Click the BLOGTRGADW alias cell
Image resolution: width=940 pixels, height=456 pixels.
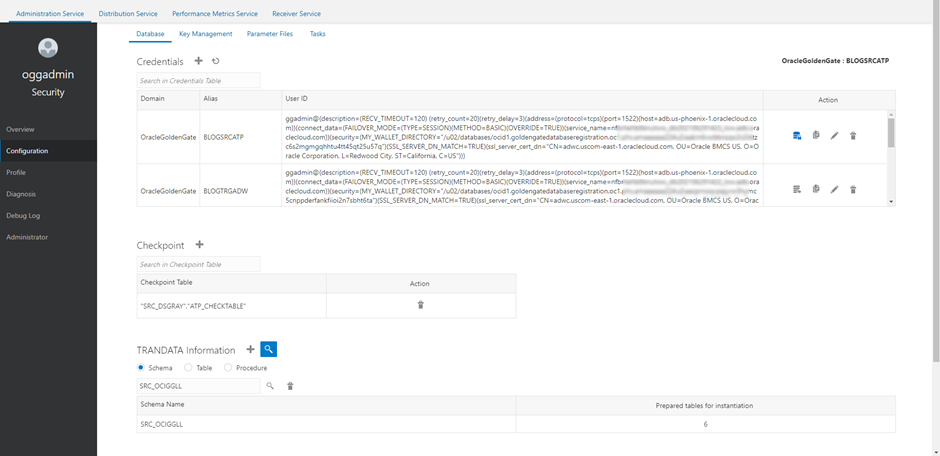240,191
